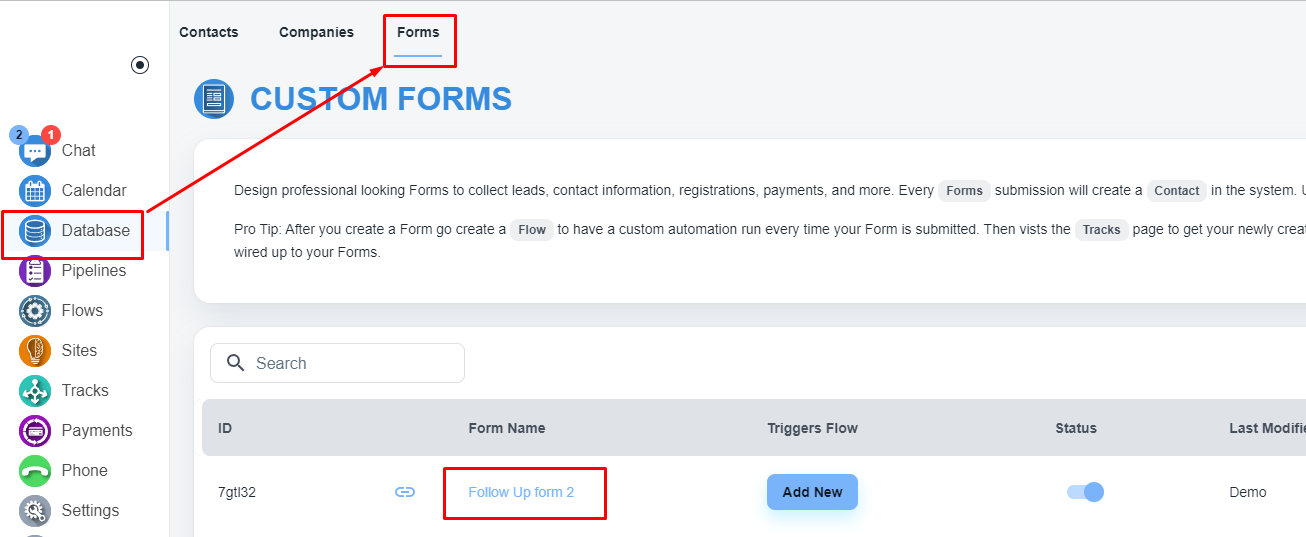Click the radio dot above the sidebar
This screenshot has width=1306, height=537.
click(140, 65)
